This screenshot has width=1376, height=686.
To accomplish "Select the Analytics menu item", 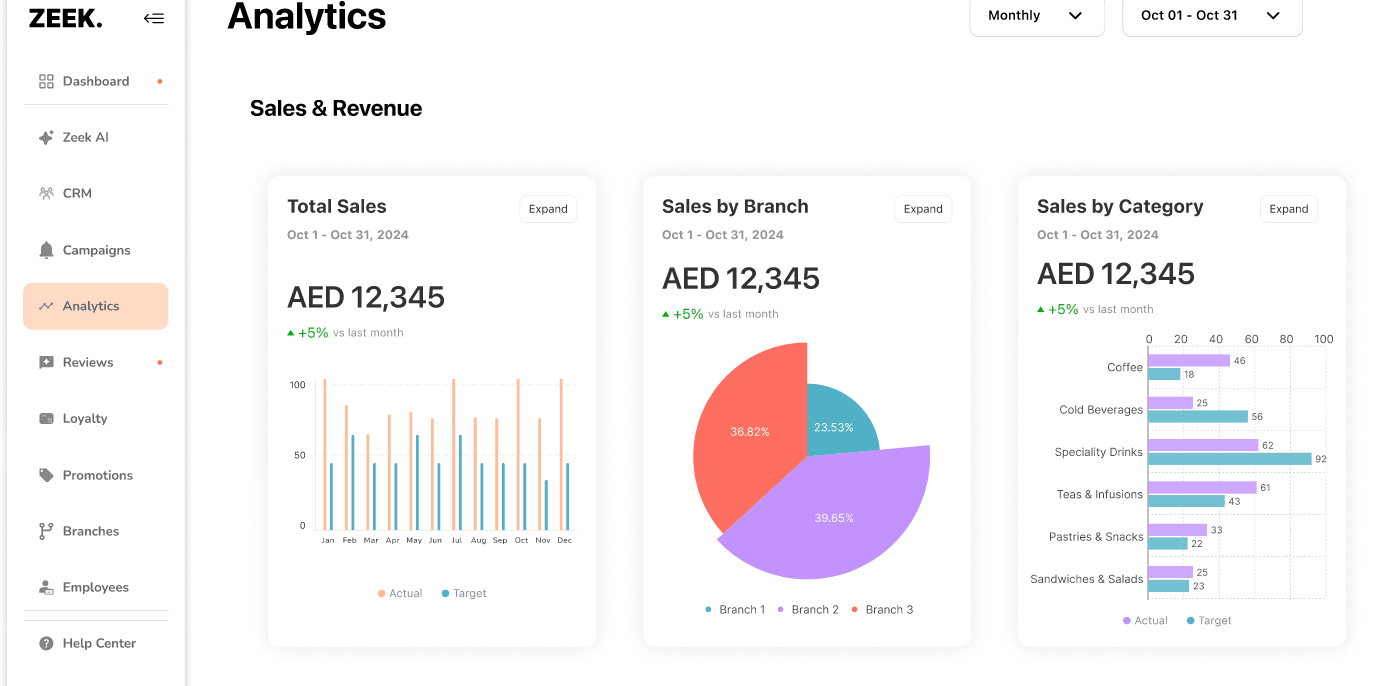I will [96, 306].
